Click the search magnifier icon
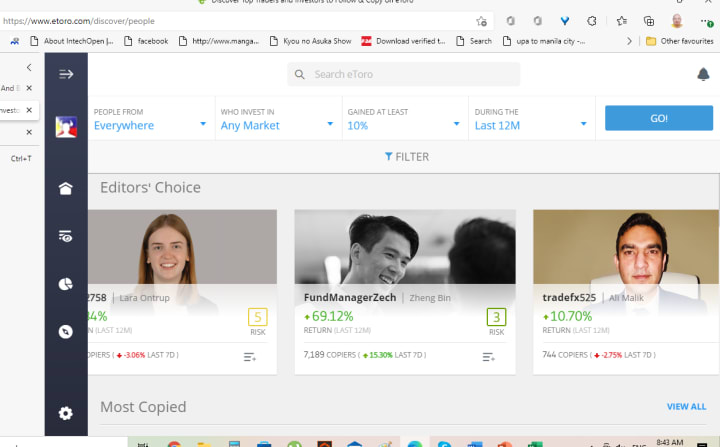This screenshot has width=720, height=447. click(299, 74)
